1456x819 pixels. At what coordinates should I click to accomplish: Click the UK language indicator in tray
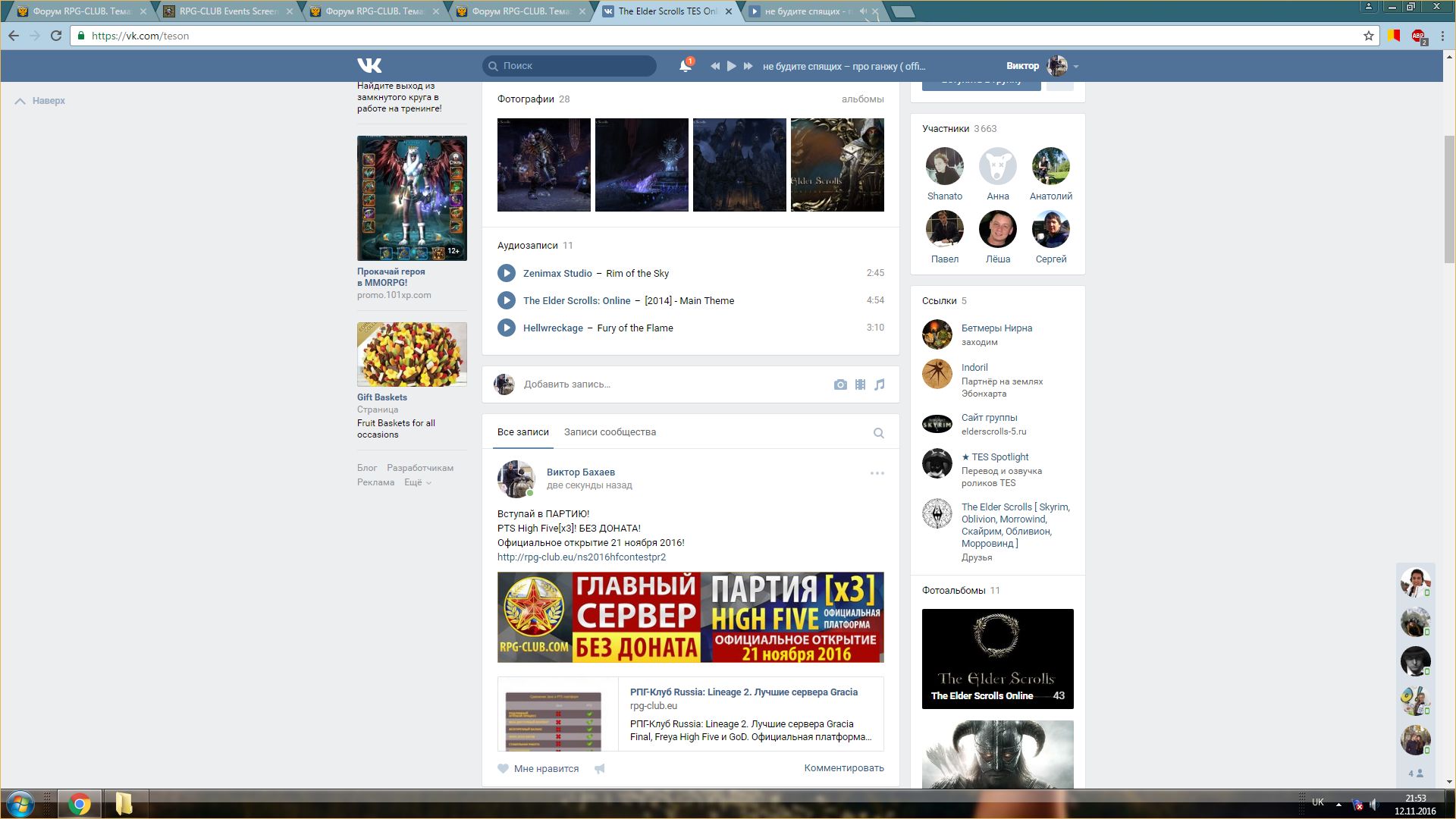pyautogui.click(x=1318, y=802)
